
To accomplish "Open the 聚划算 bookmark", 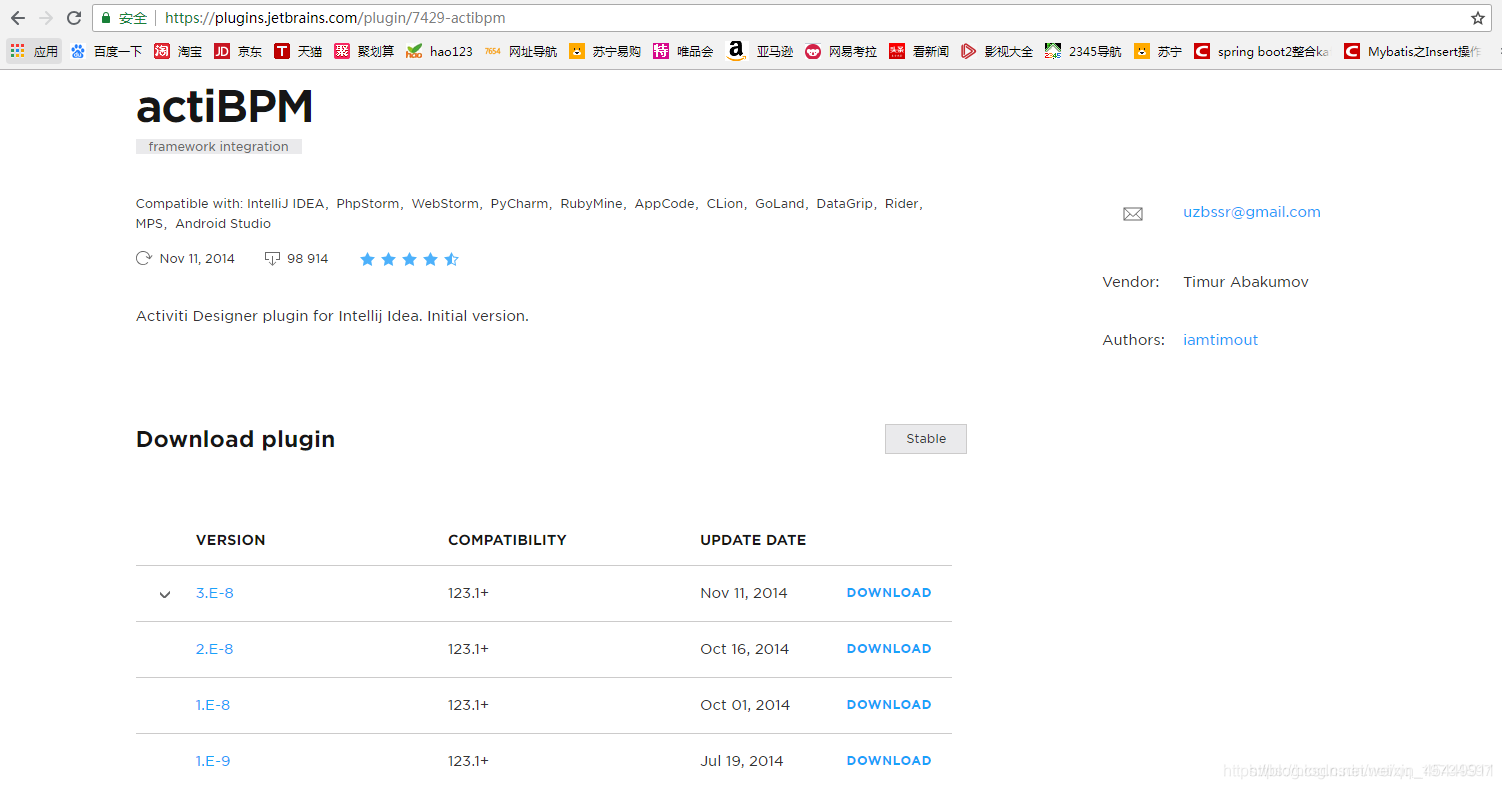I will 364,51.
